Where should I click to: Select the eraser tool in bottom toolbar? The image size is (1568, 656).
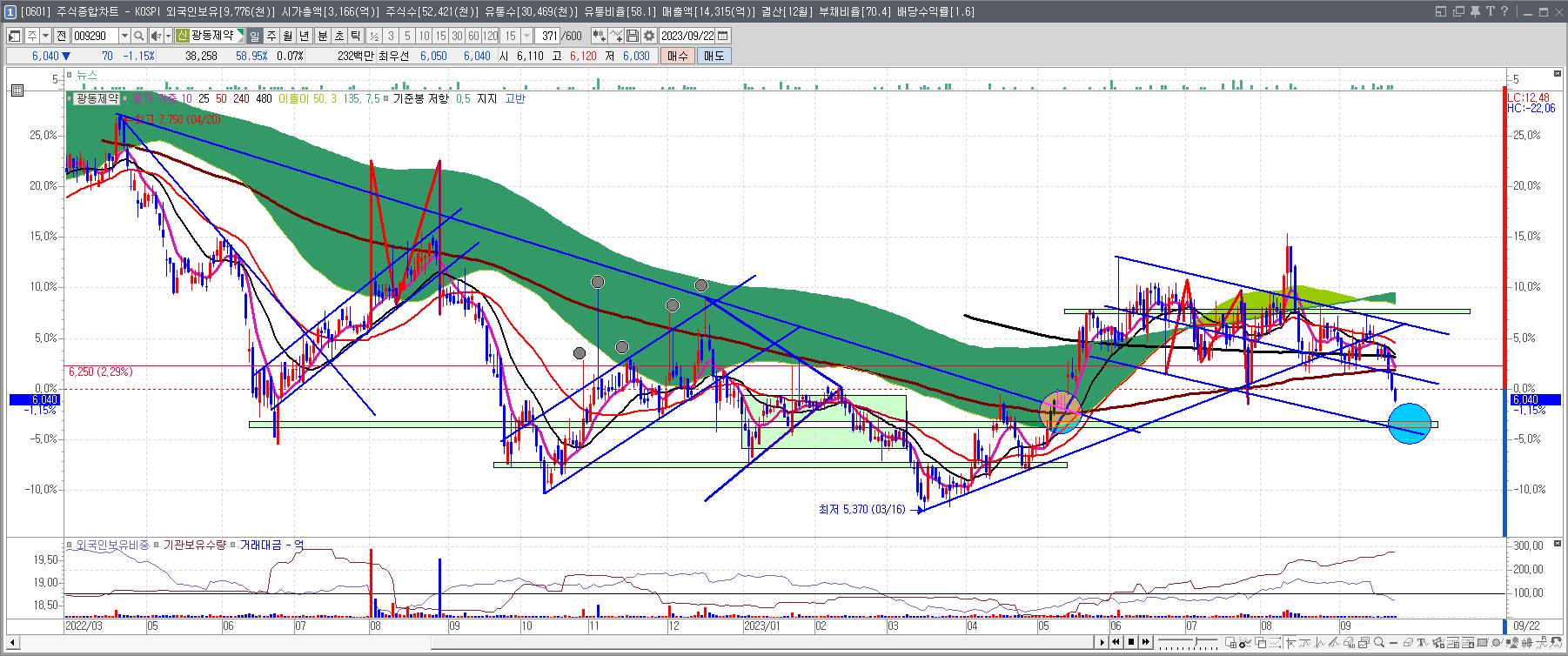[x=1408, y=643]
